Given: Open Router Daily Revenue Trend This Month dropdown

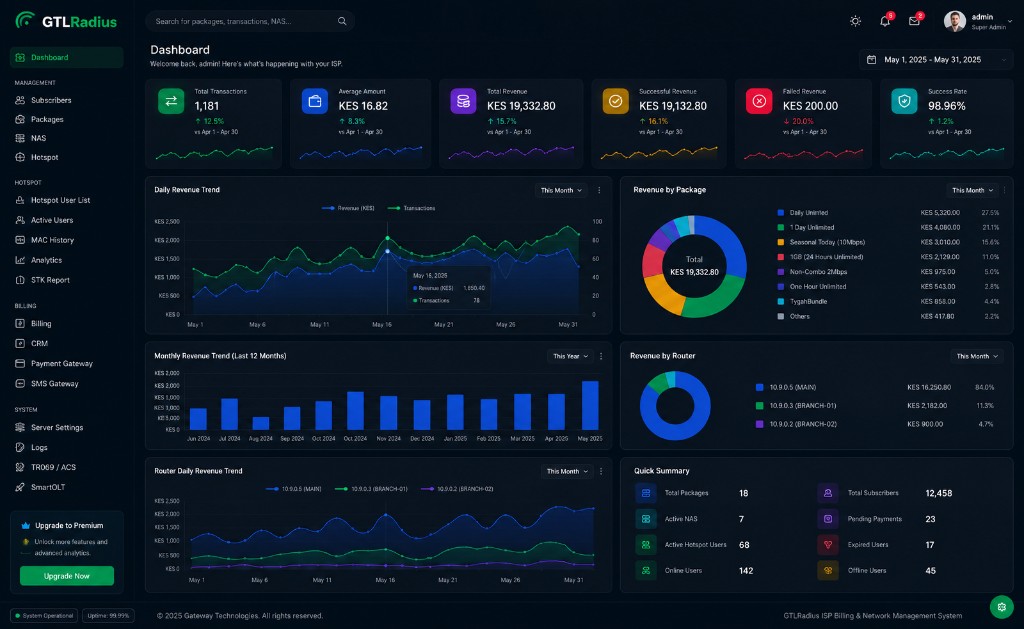Looking at the screenshot, I should (x=567, y=471).
